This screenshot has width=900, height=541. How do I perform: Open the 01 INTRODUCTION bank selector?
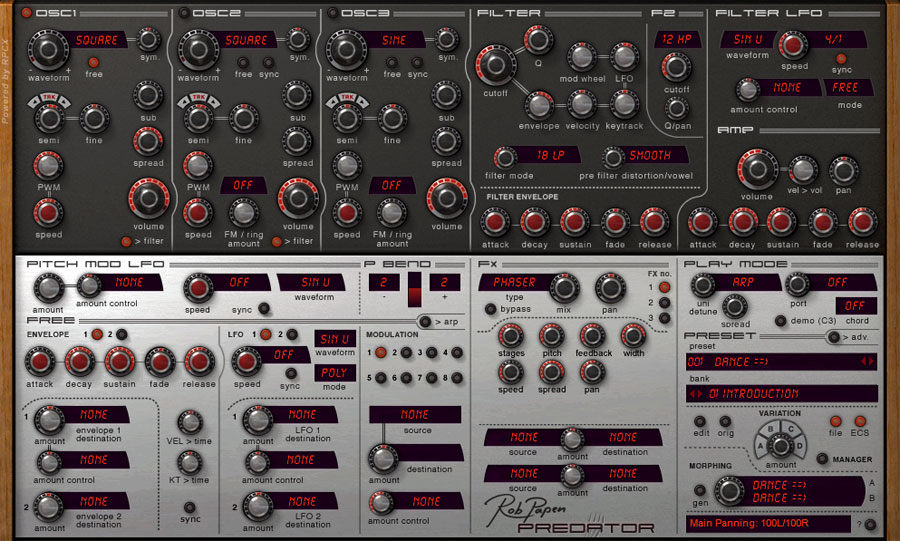(x=781, y=394)
